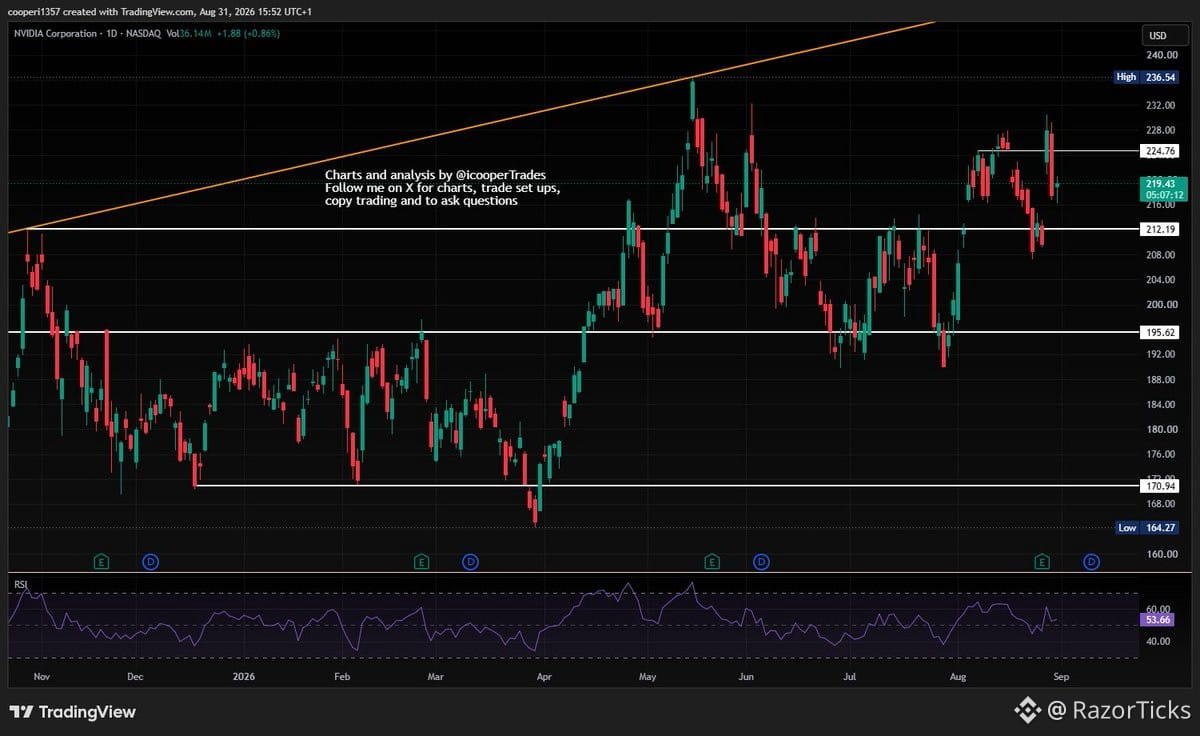The image size is (1200, 736).
Task: Click the earnings E marker in late August
Action: tap(1043, 562)
